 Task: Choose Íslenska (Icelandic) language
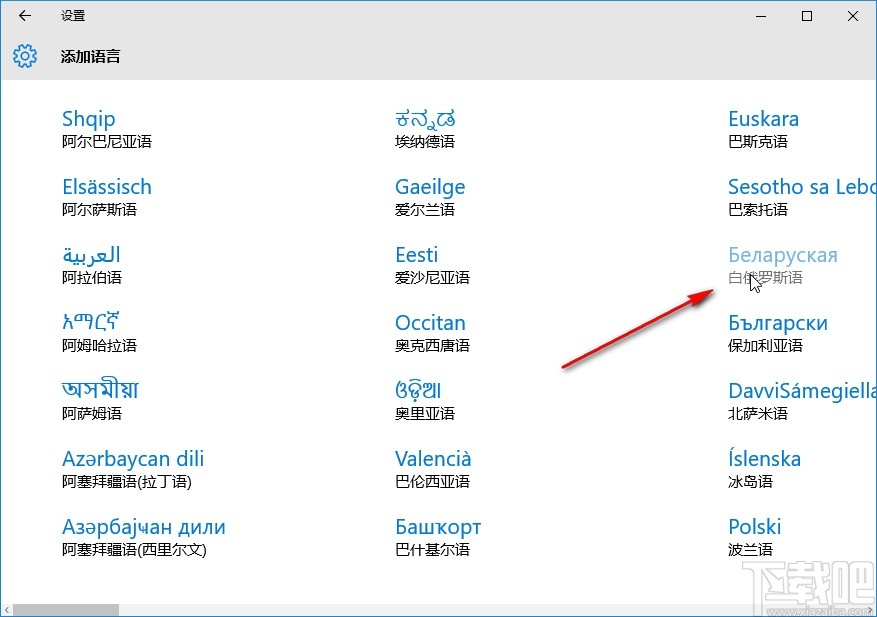764,458
